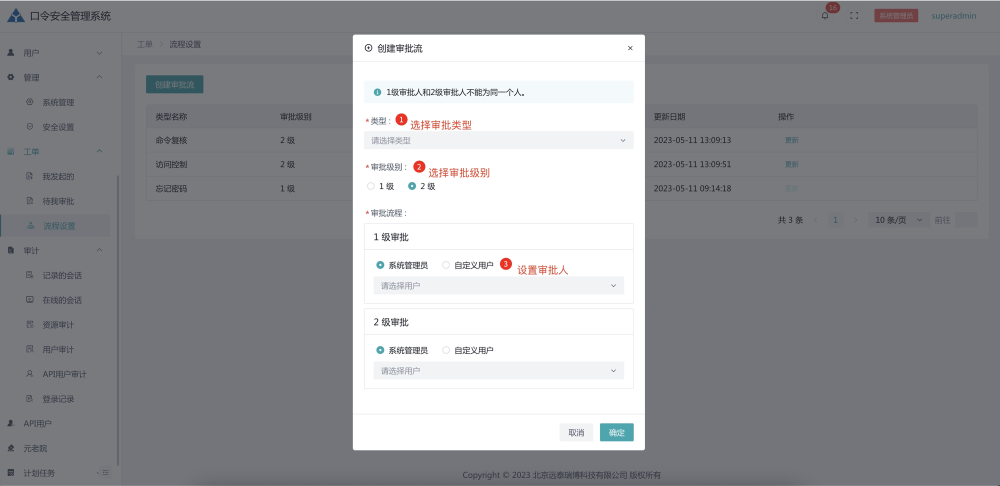Open 登录记录 sidebar item
This screenshot has width=1000, height=486.
click(x=58, y=399)
